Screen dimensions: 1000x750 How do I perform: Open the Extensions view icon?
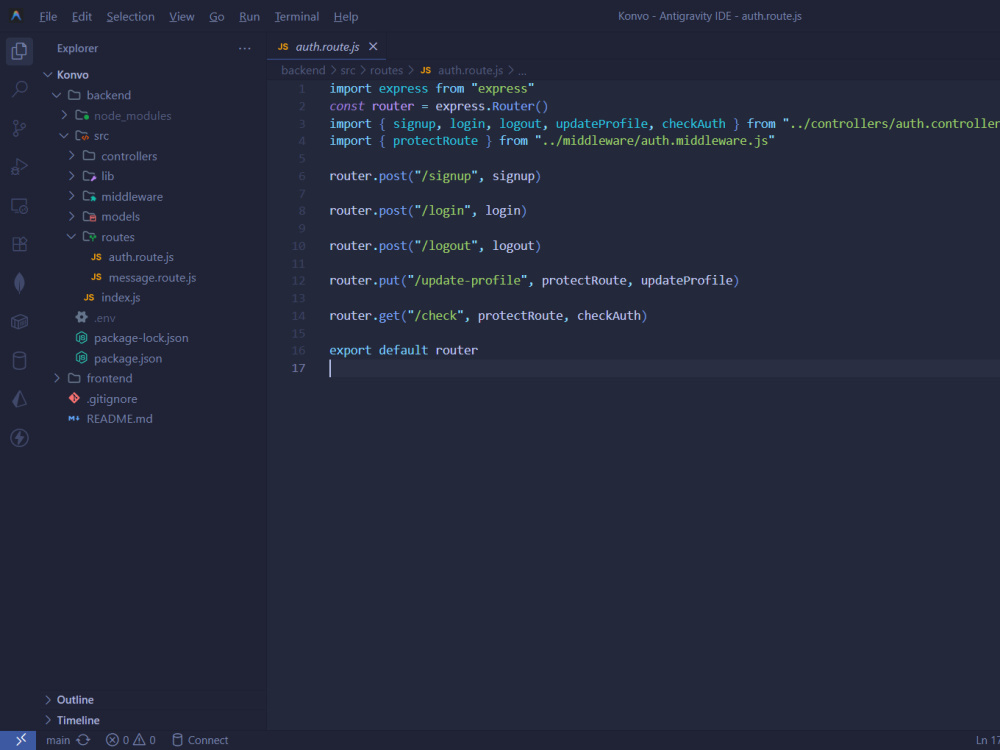point(19,244)
